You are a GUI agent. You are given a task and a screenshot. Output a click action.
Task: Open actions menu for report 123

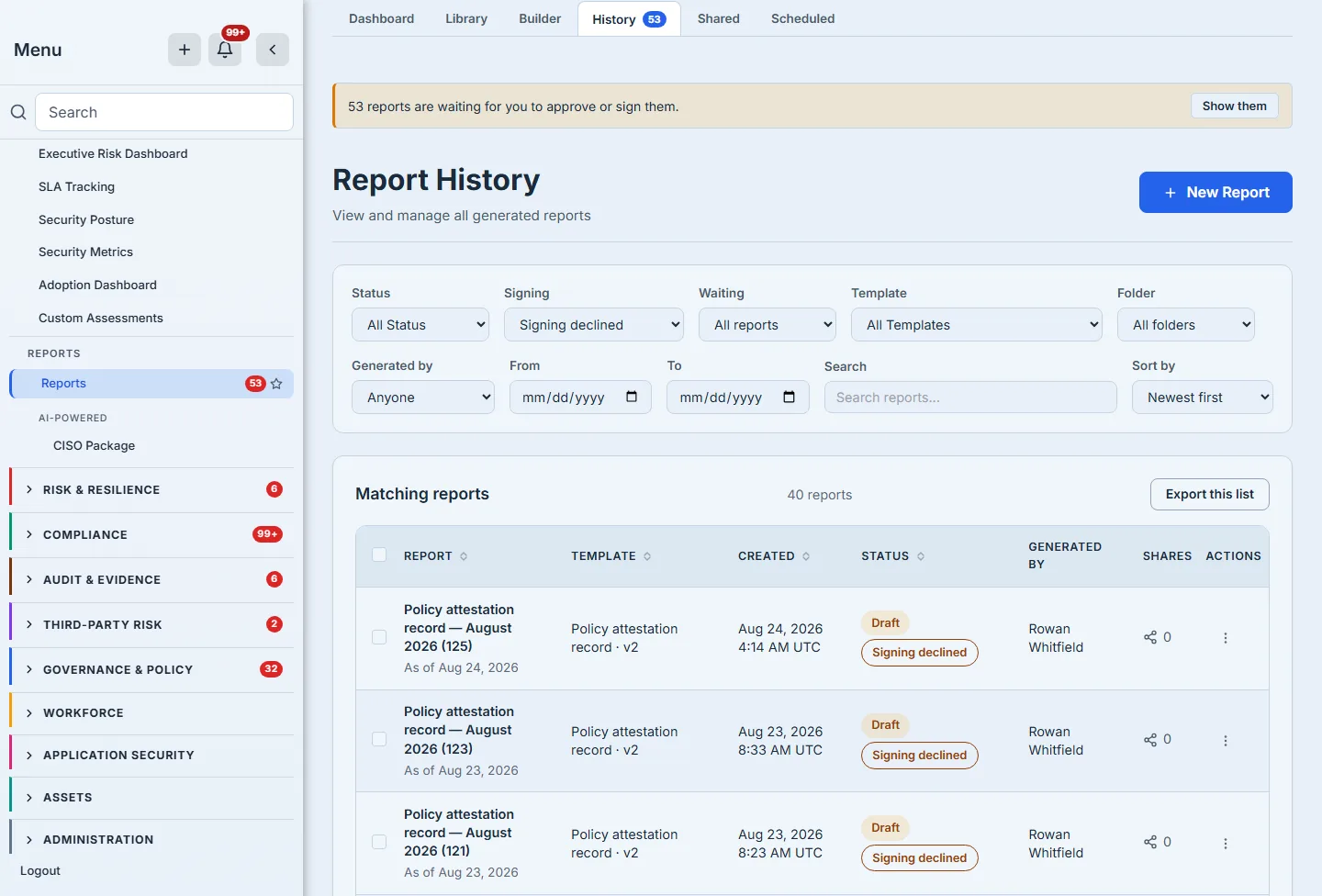[x=1226, y=741]
